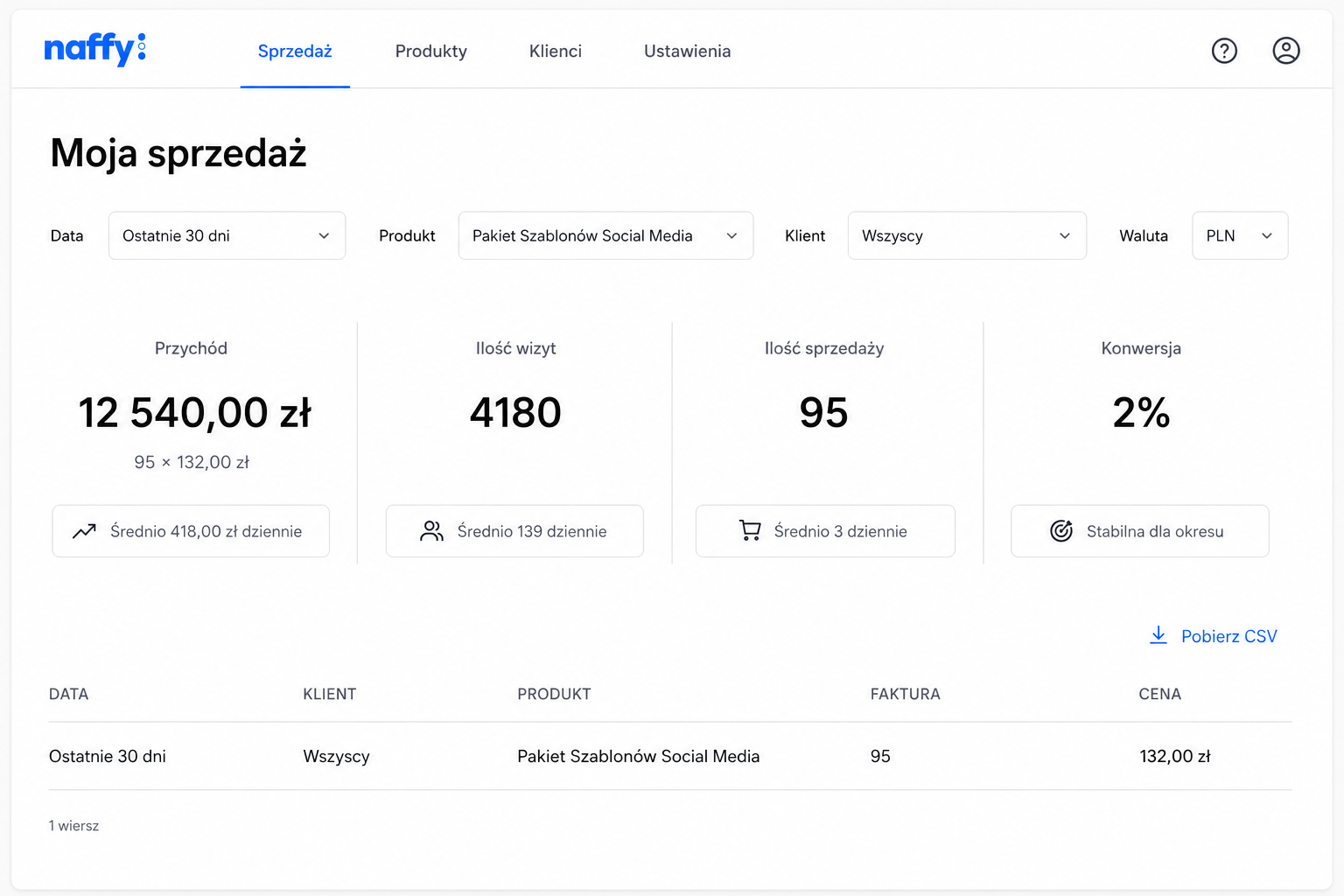Click the DATA column header

click(x=68, y=694)
